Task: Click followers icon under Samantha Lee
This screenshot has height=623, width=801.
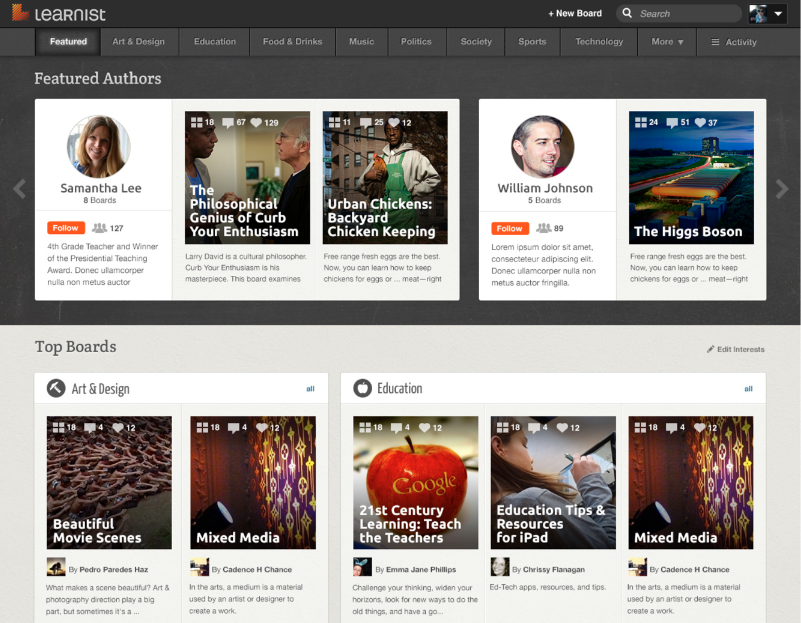Action: pyautogui.click(x=99, y=228)
